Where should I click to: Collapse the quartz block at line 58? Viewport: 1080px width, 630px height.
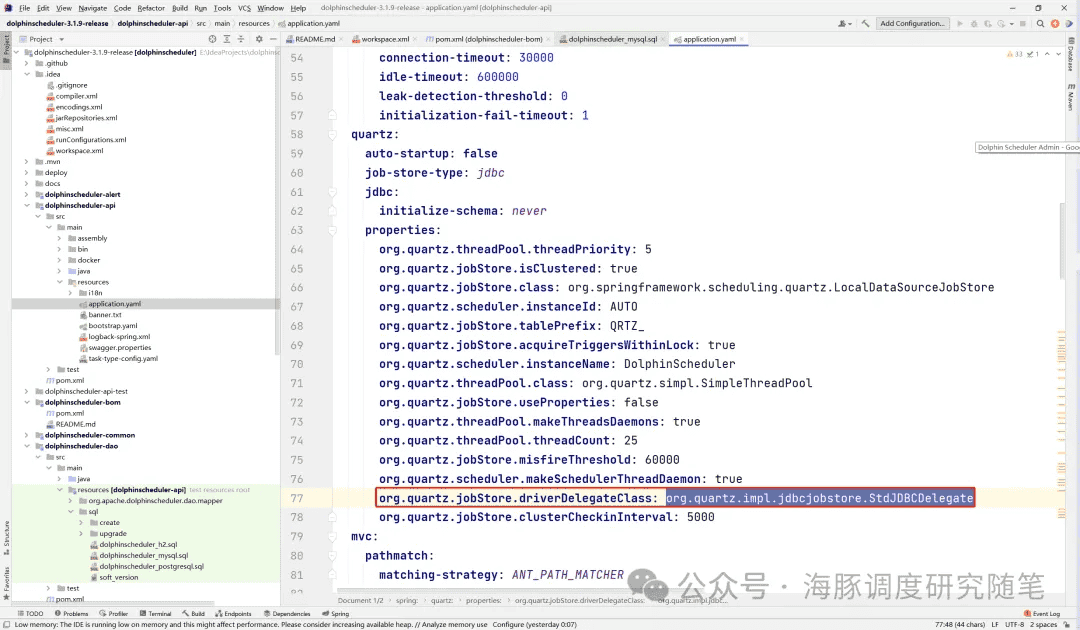pyautogui.click(x=333, y=134)
